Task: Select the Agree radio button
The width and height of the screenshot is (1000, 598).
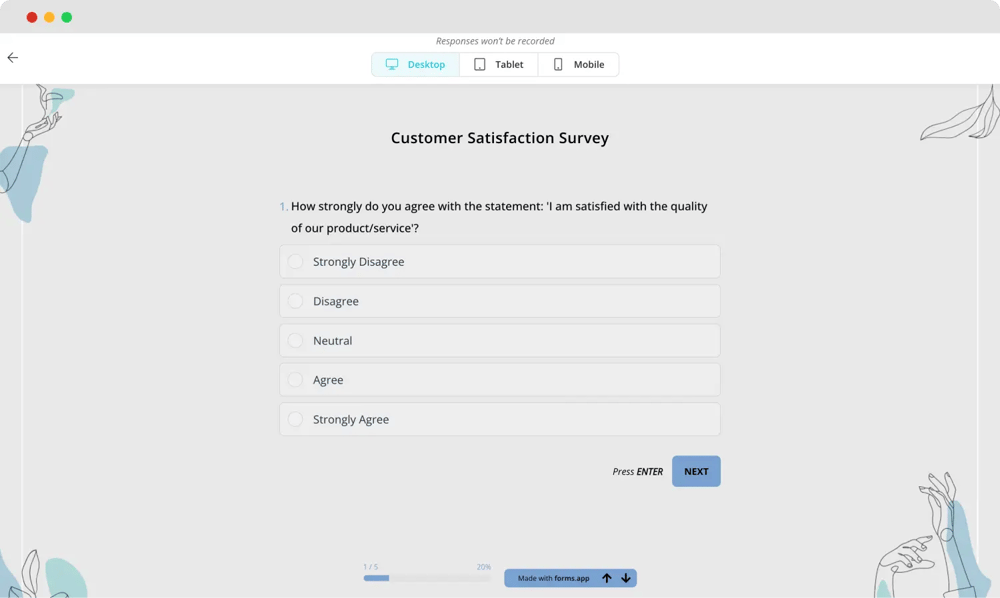Action: click(295, 380)
